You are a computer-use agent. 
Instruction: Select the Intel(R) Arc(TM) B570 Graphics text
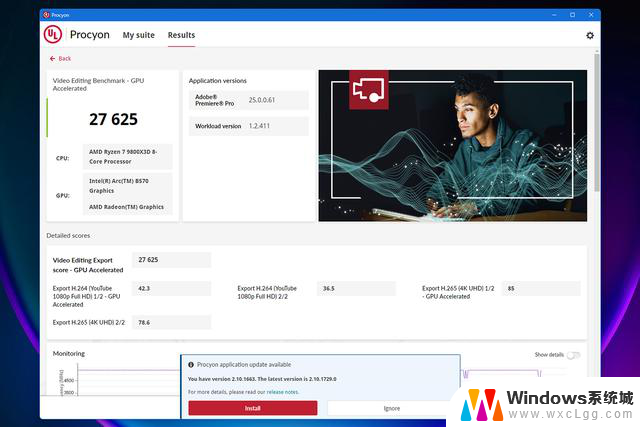tap(119, 186)
